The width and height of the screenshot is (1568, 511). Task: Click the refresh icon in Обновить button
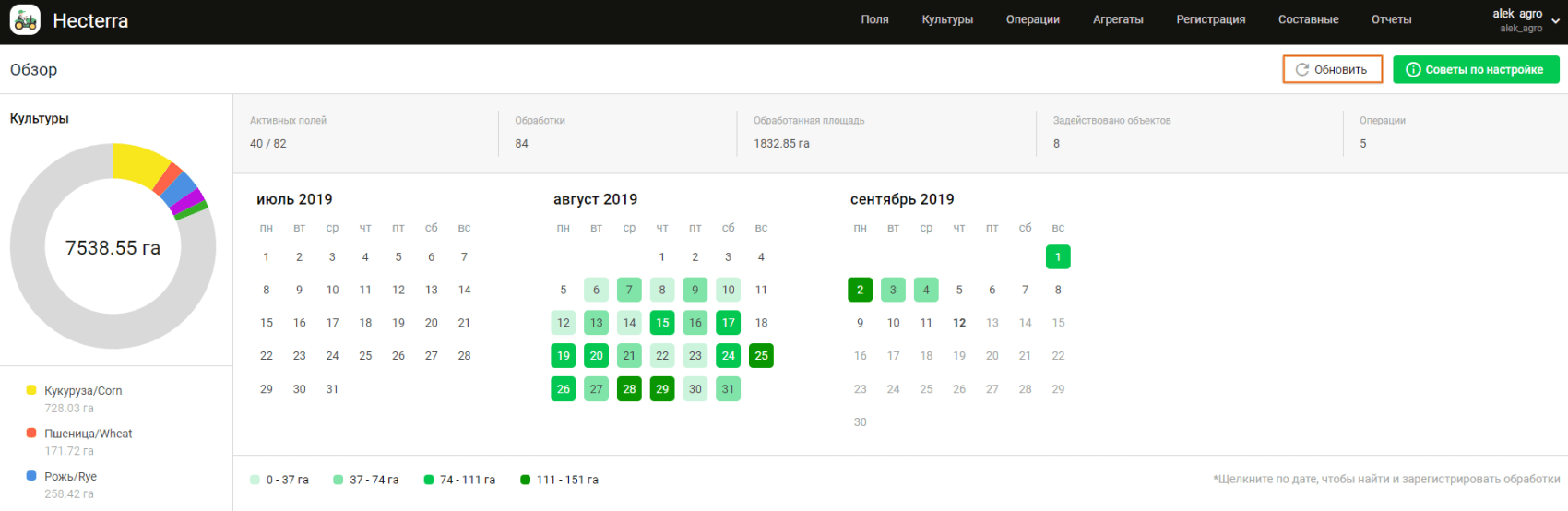coord(1302,70)
